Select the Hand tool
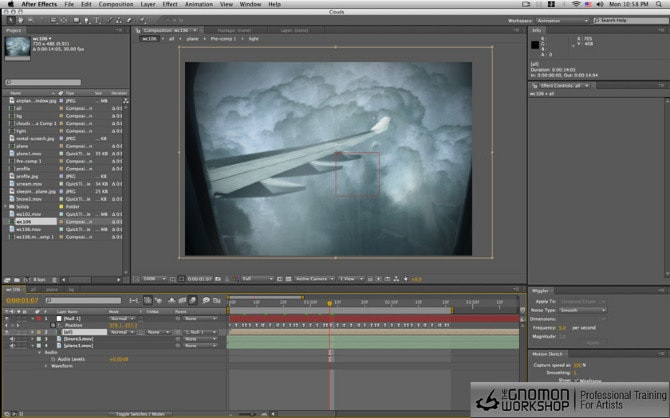The width and height of the screenshot is (670, 418). 21,20
